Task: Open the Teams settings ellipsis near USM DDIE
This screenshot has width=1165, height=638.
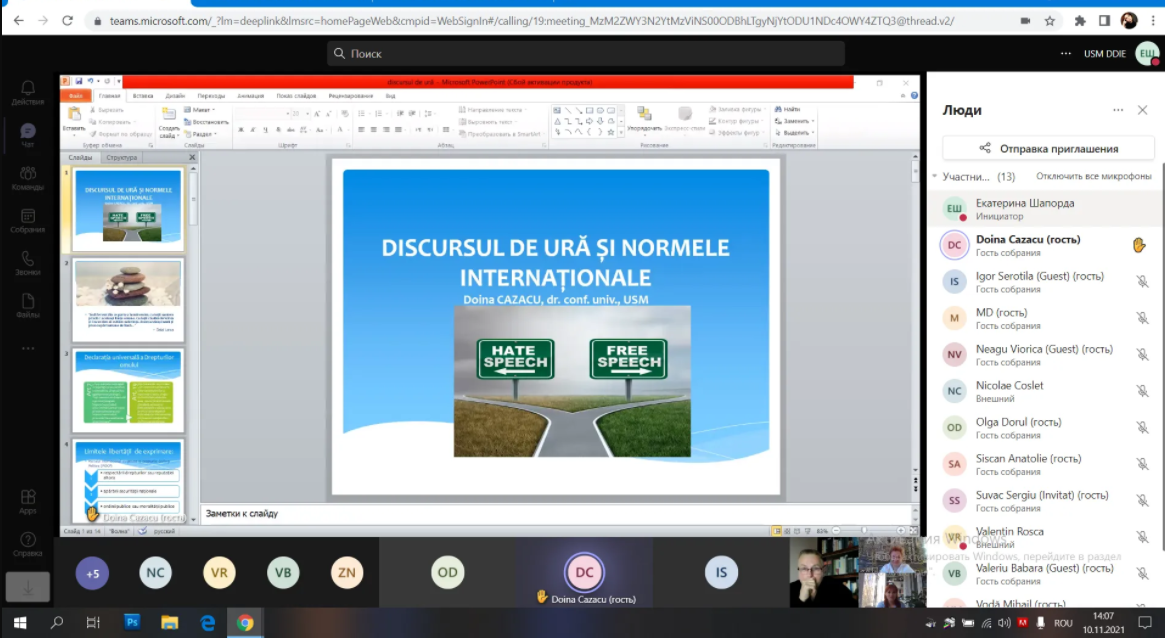Action: pyautogui.click(x=1065, y=53)
